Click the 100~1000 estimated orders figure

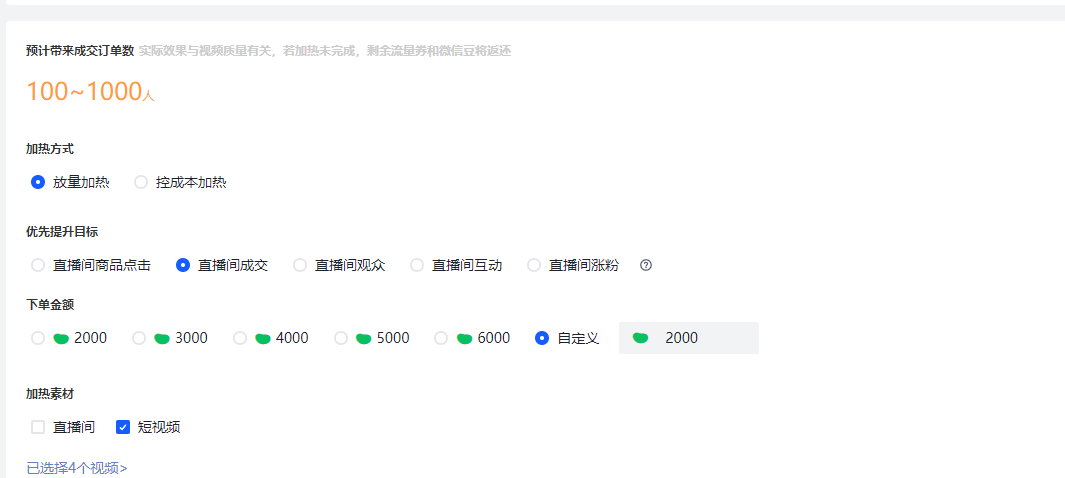[85, 92]
